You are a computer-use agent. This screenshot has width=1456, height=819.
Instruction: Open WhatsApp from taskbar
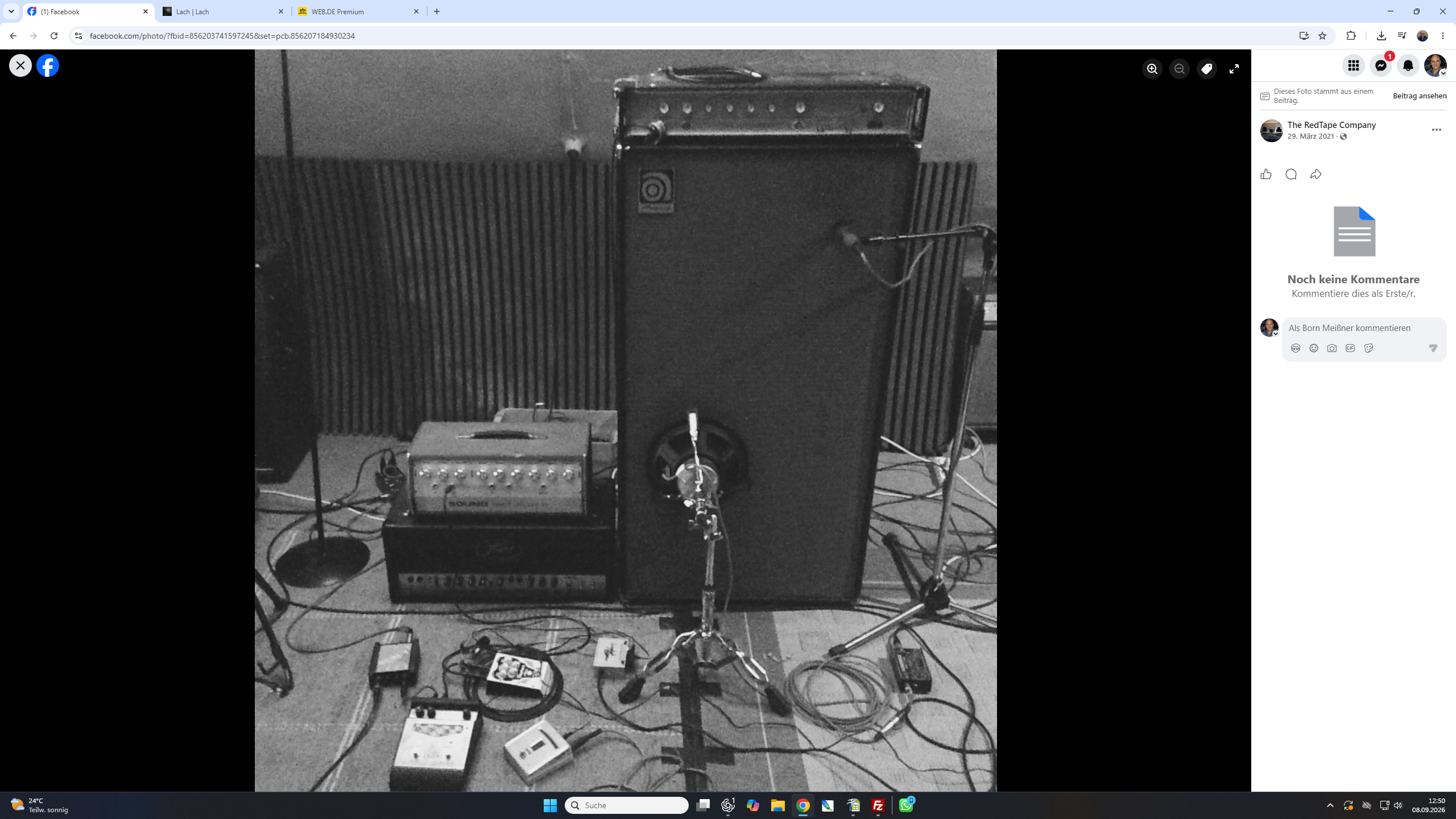[907, 805]
